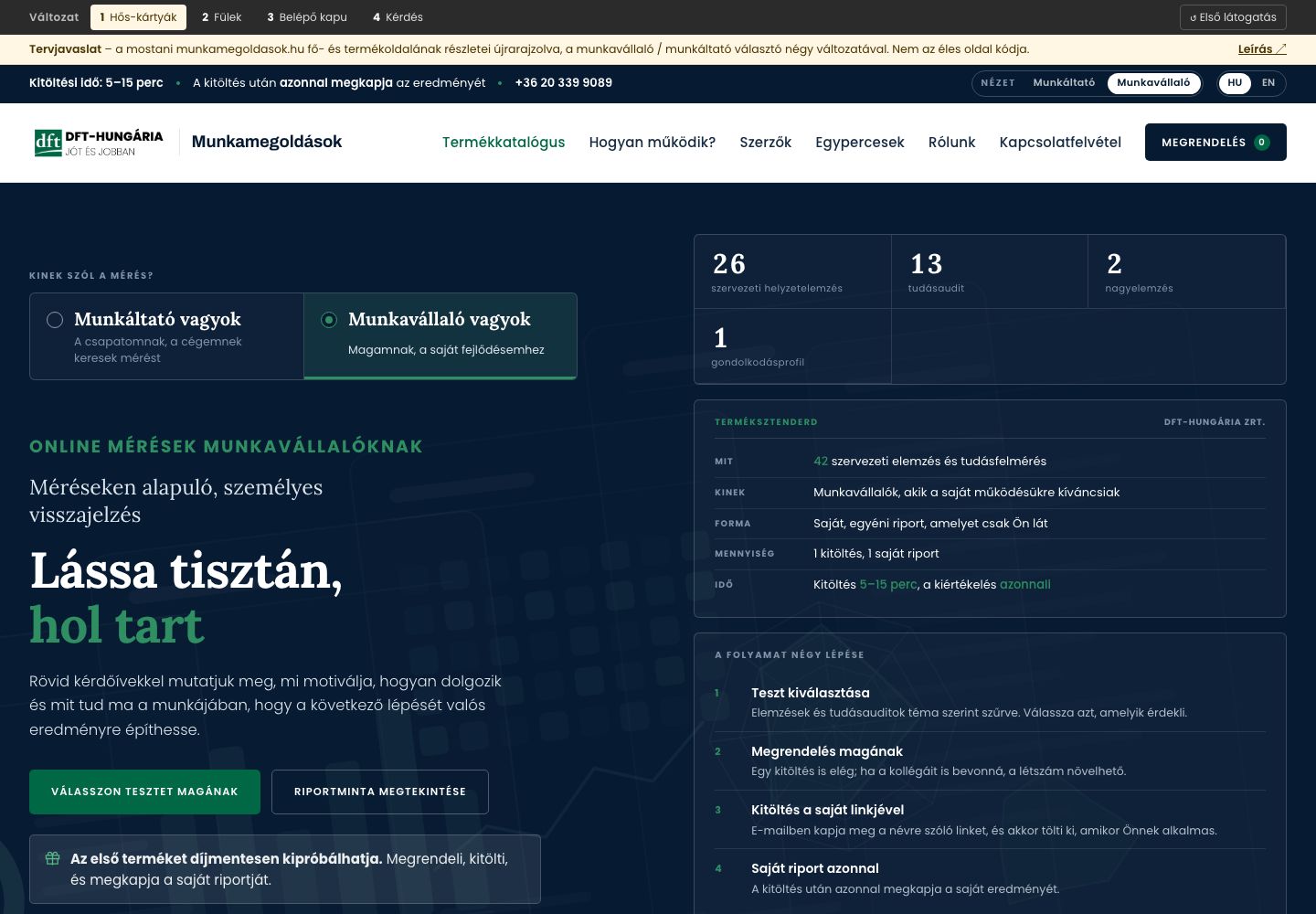Select the "Munkáltató vagyok" radio card
Image resolution: width=1316 pixels, height=914 pixels.
166,336
